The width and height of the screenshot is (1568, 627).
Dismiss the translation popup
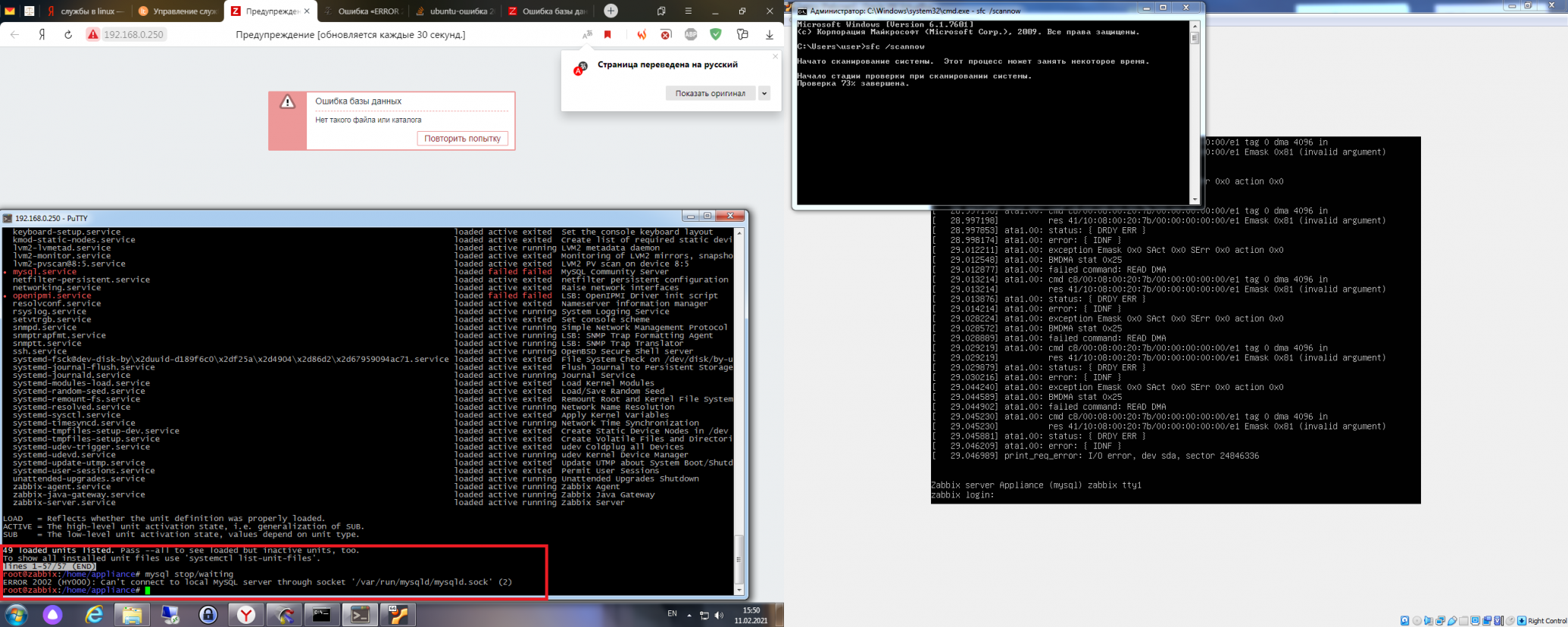click(775, 56)
